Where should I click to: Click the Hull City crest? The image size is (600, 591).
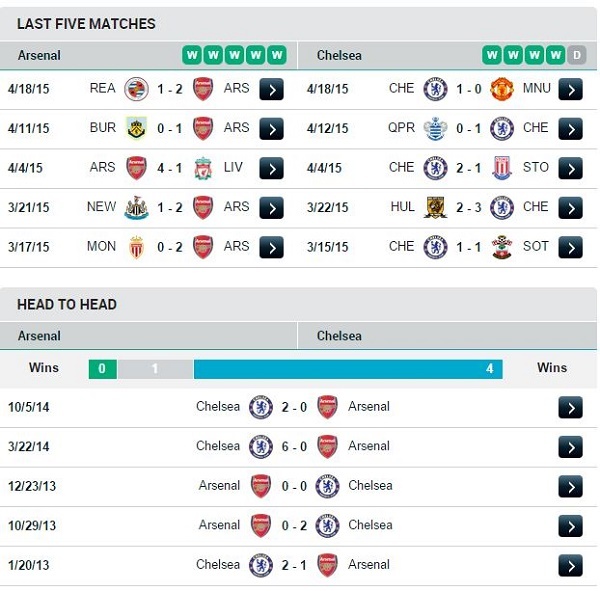[x=435, y=207]
